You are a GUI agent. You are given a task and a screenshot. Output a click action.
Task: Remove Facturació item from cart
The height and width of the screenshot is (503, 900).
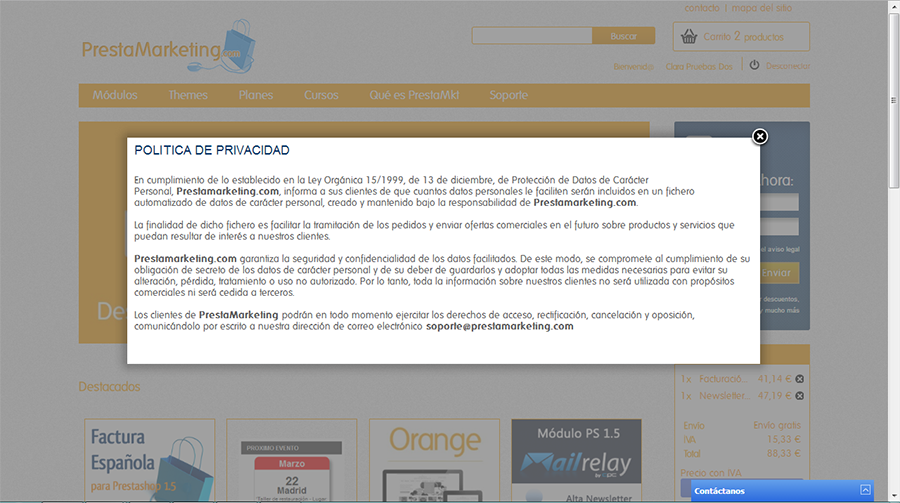point(800,379)
